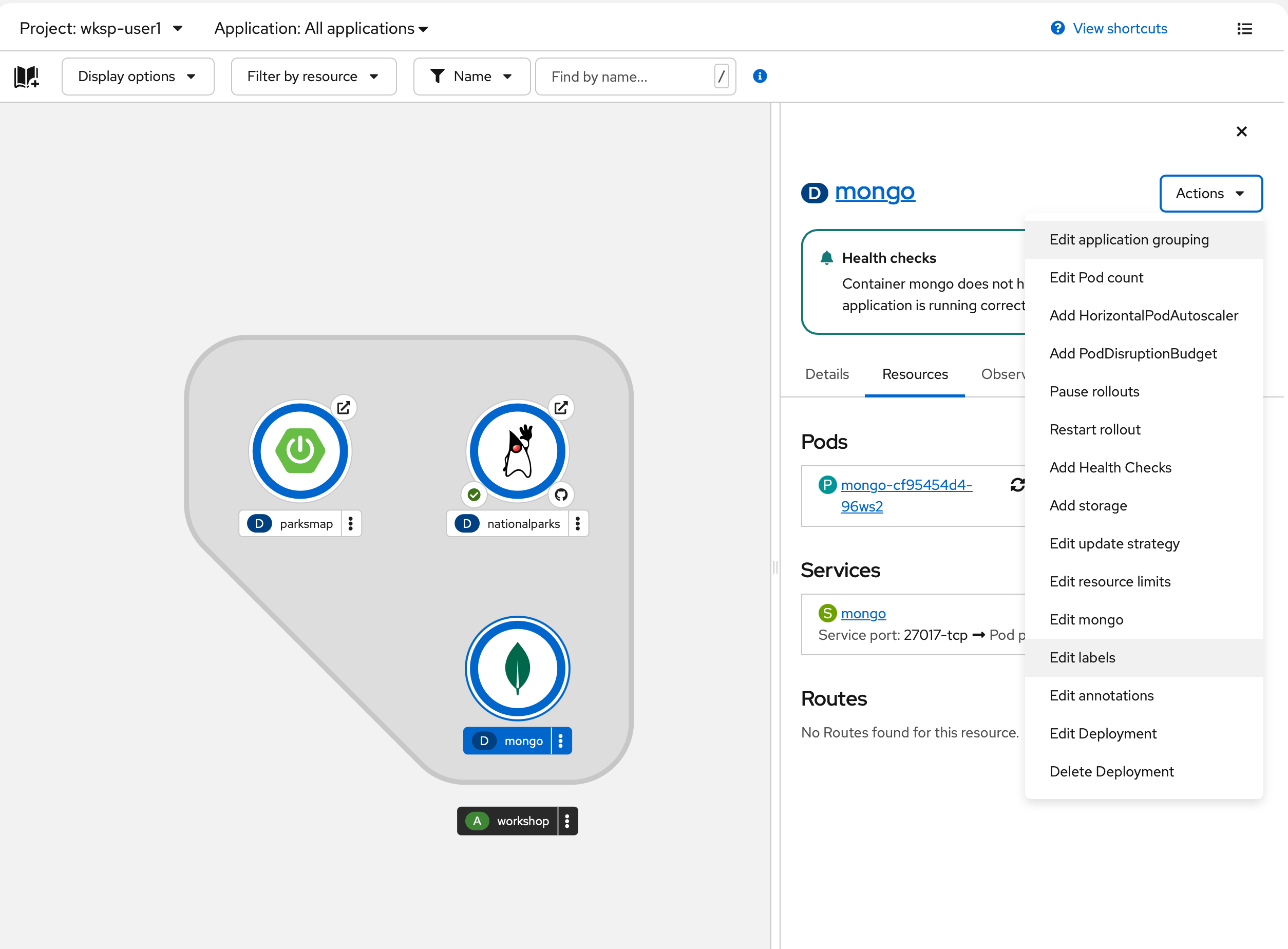This screenshot has width=1288, height=949.
Task: Click the add-to-project catalog book icon
Action: [x=26, y=77]
